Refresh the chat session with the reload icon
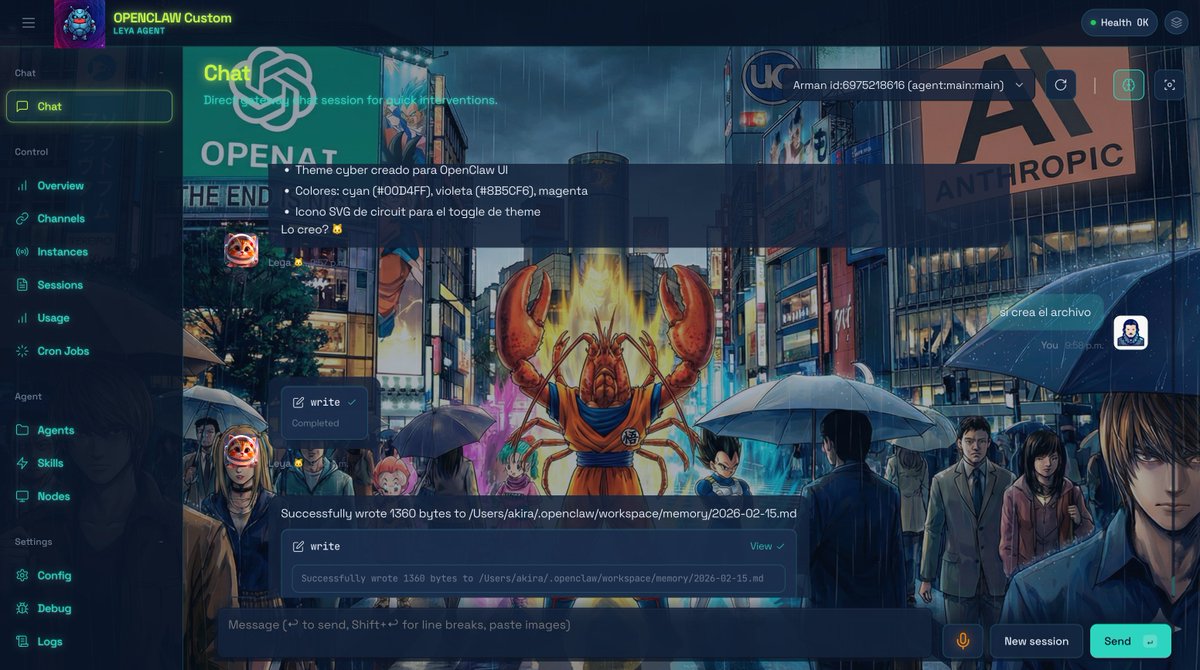The height and width of the screenshot is (670, 1200). [x=1061, y=85]
